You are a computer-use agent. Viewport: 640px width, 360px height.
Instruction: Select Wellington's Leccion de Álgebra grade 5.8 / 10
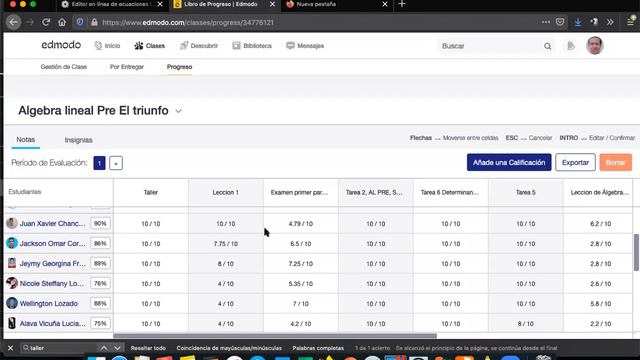tap(600, 304)
